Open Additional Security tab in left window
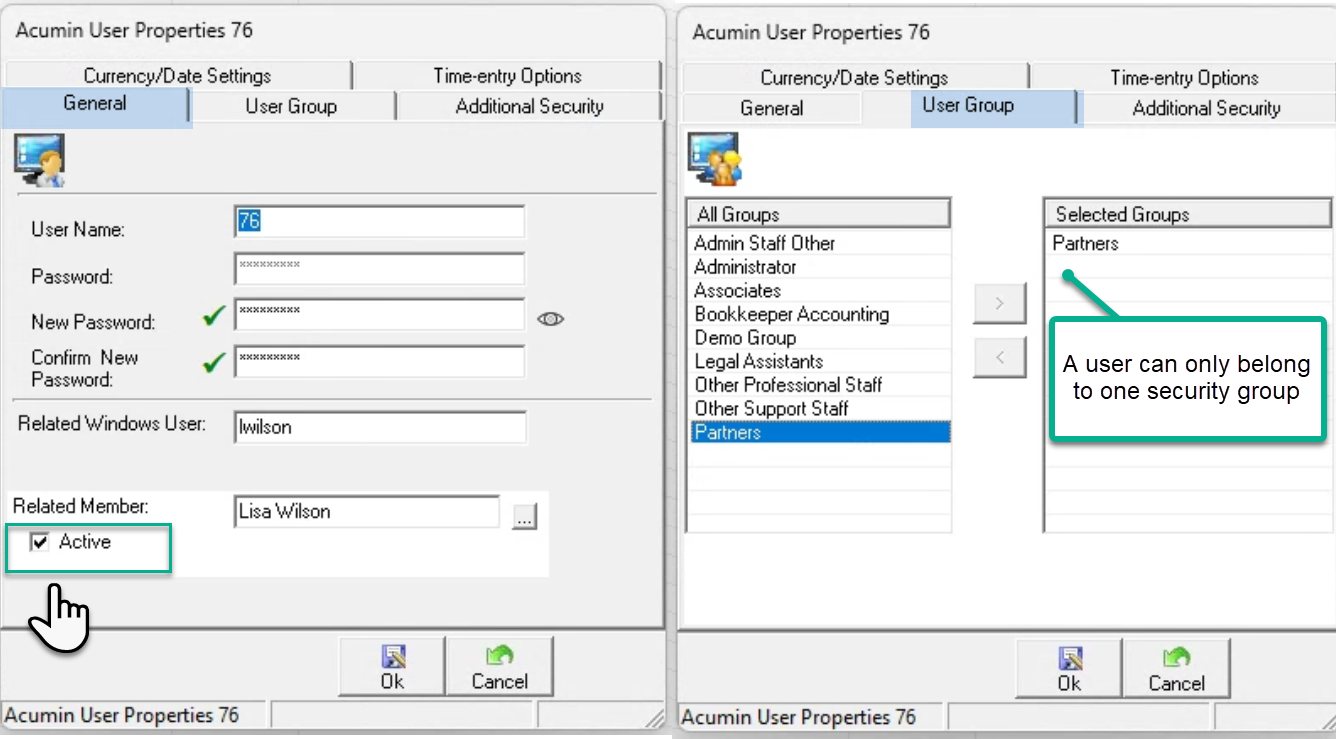1336x739 pixels. click(529, 106)
